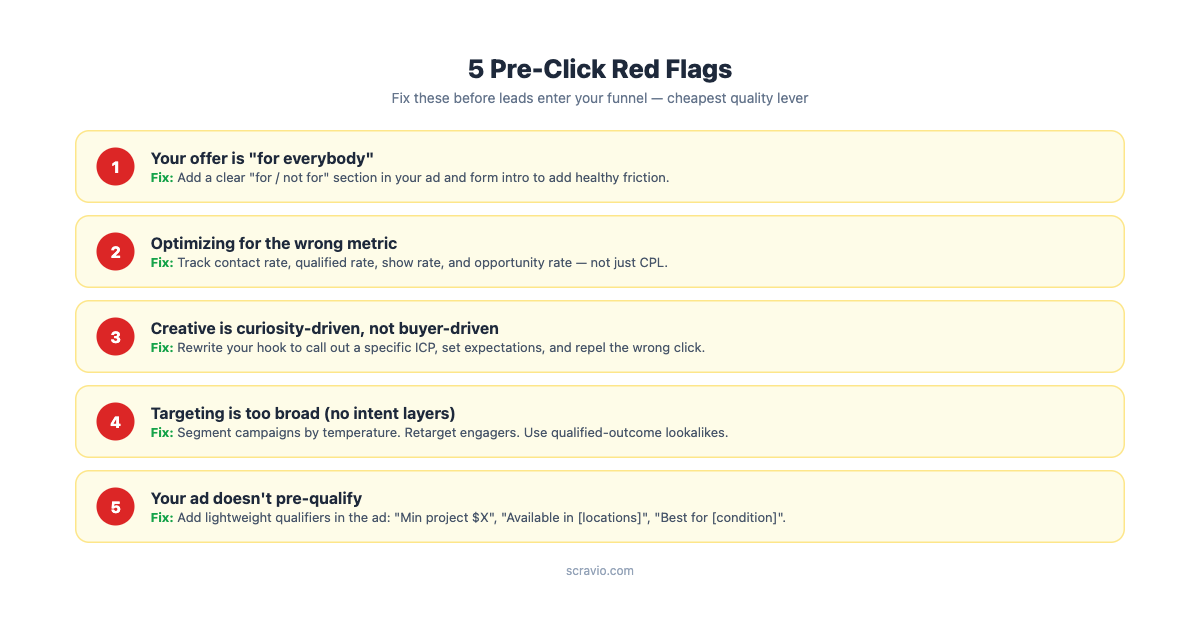Click the green "Fix:" label under wrong metric

[x=162, y=263]
